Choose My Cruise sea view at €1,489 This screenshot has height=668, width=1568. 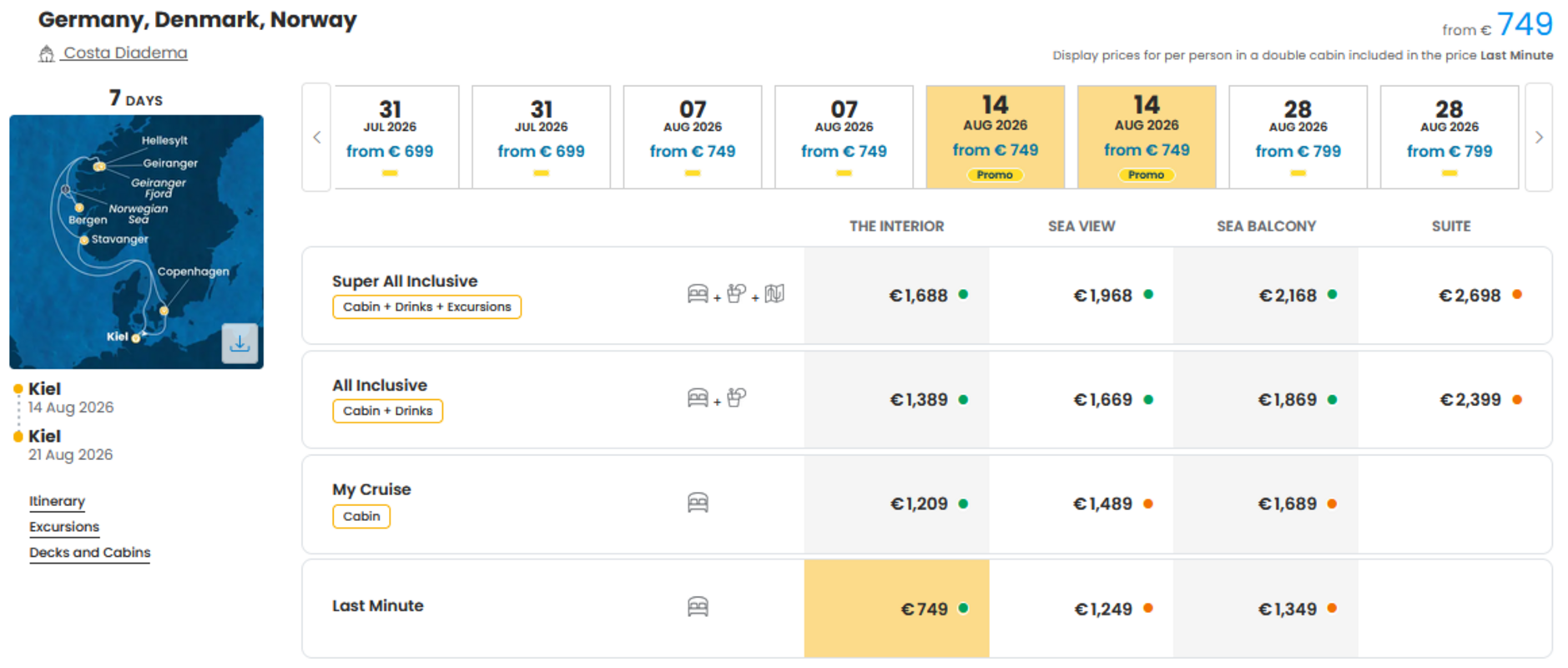click(x=1081, y=504)
